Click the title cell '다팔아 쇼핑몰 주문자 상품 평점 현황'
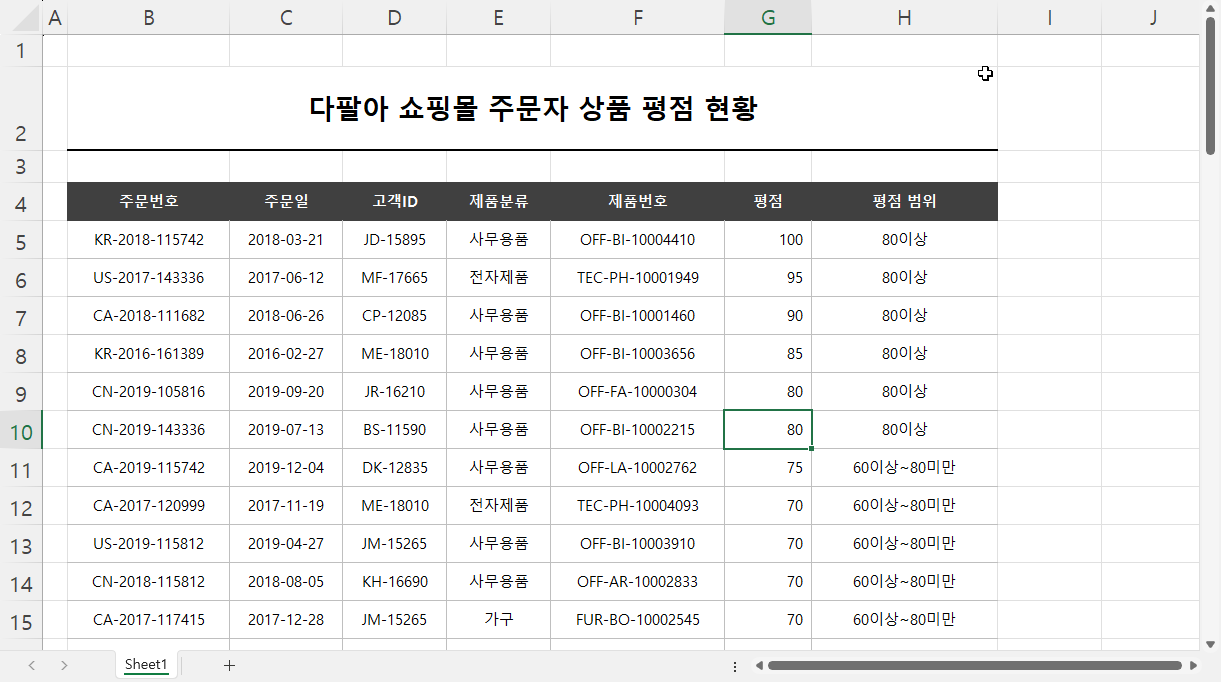Image resolution: width=1221 pixels, height=682 pixels. coord(532,108)
